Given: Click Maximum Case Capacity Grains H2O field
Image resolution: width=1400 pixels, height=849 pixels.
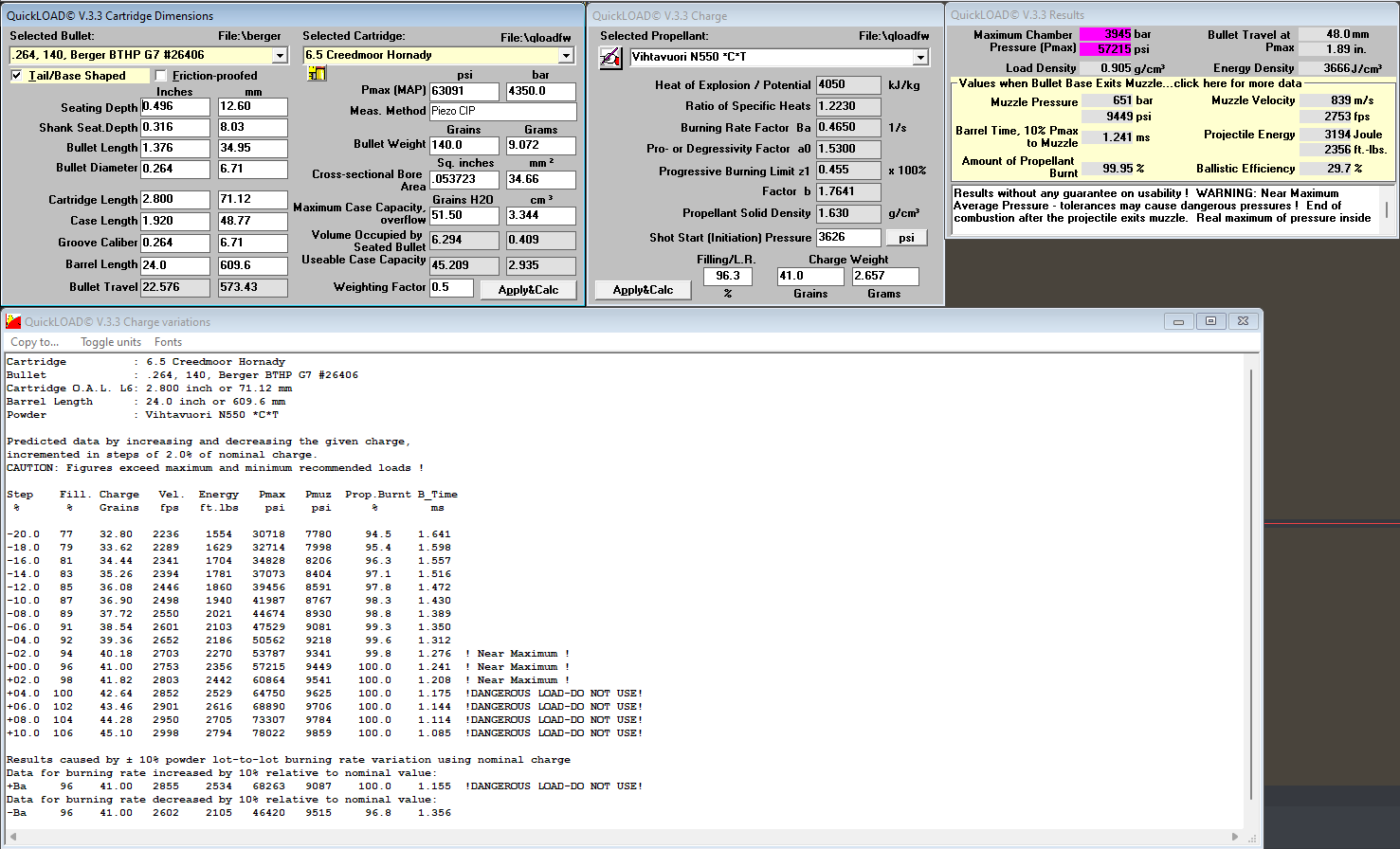Looking at the screenshot, I should click(464, 215).
